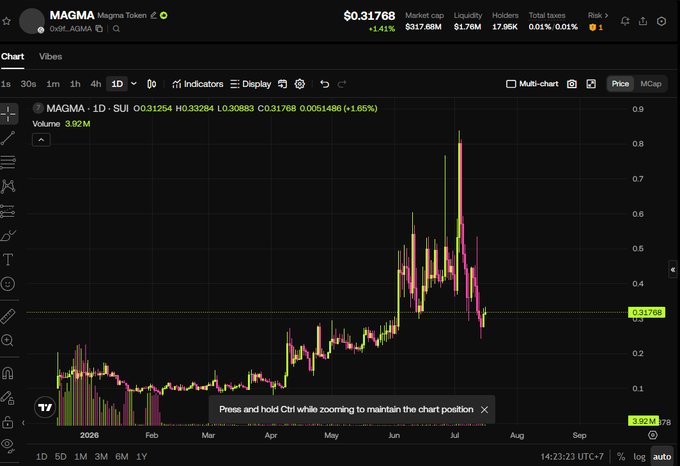Select the pattern drawing tool
This screenshot has height=466, width=680.
8,186
